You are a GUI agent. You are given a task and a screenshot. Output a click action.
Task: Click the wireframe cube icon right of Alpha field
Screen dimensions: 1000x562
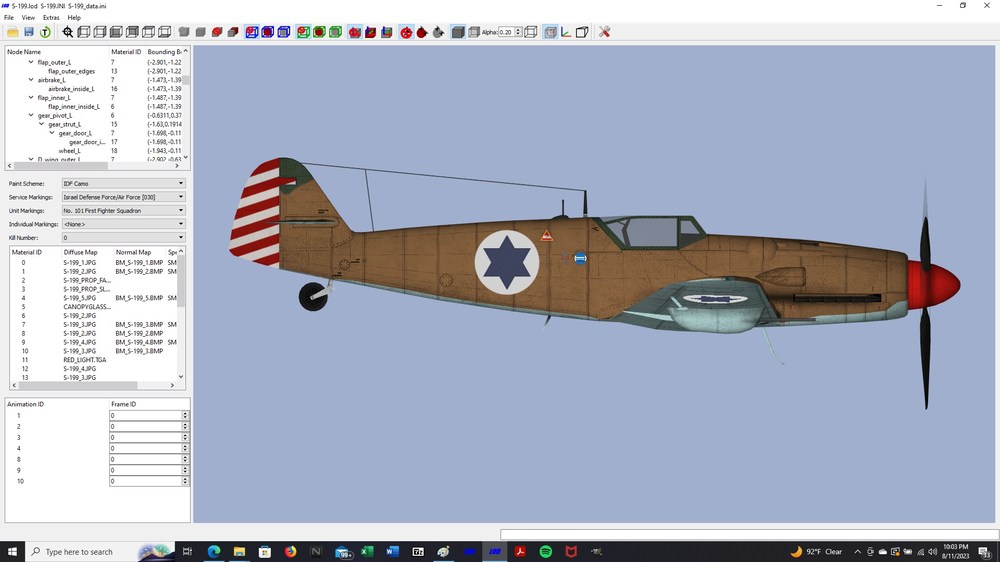click(x=531, y=32)
